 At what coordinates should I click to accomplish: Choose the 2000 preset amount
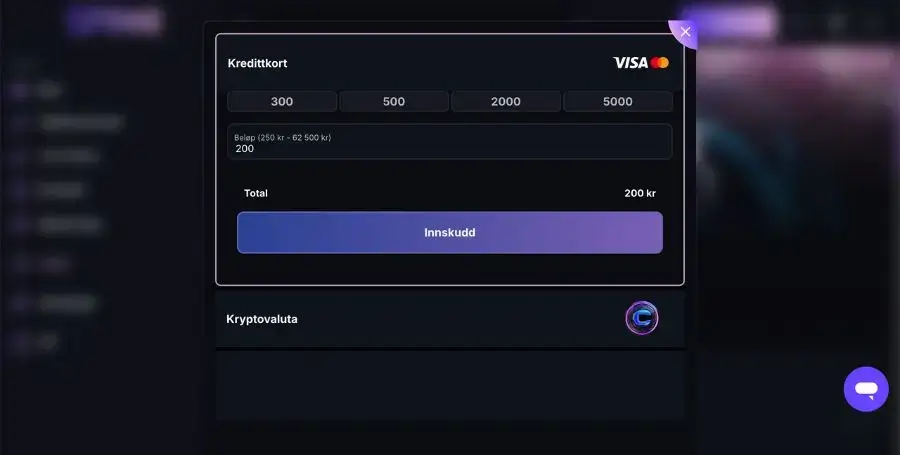[x=506, y=102]
